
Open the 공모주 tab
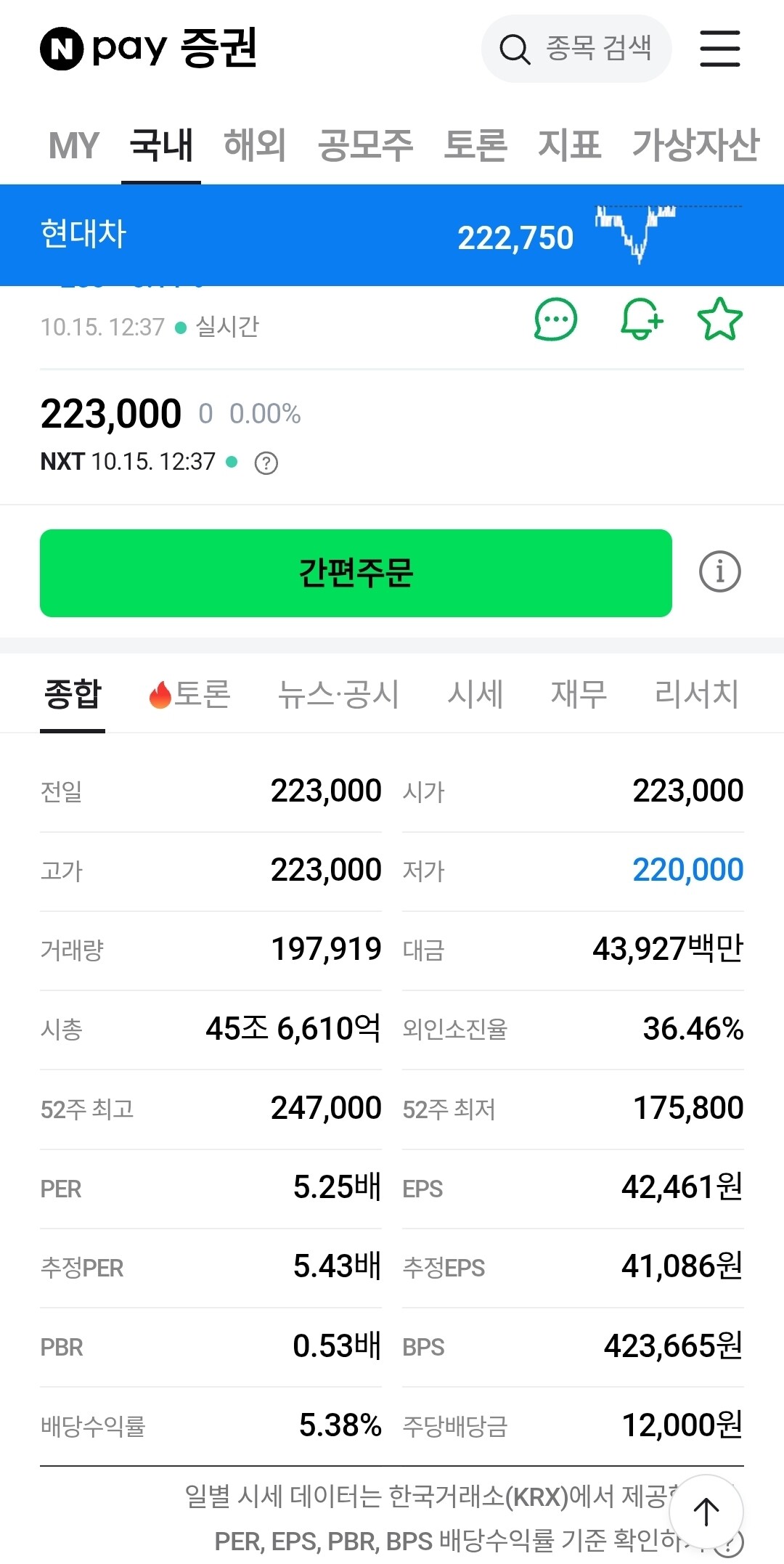point(365,144)
